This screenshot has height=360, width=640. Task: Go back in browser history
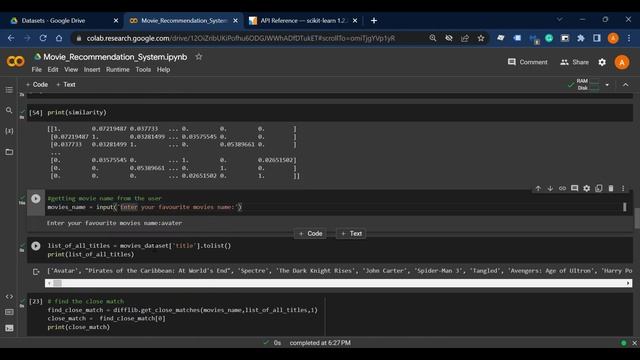click(x=11, y=38)
